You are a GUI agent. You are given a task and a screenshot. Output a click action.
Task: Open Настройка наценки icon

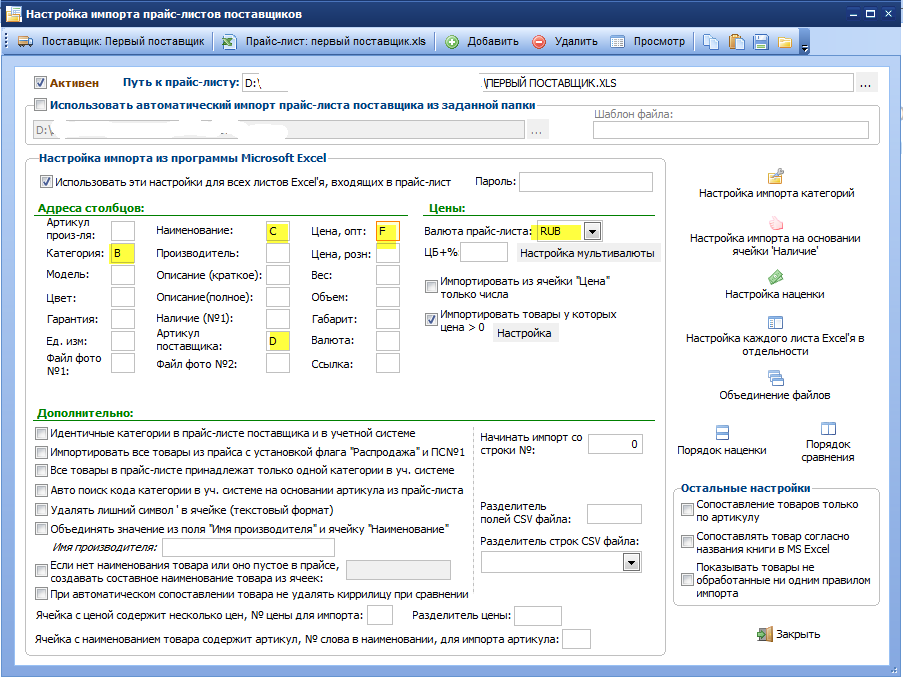click(x=776, y=278)
